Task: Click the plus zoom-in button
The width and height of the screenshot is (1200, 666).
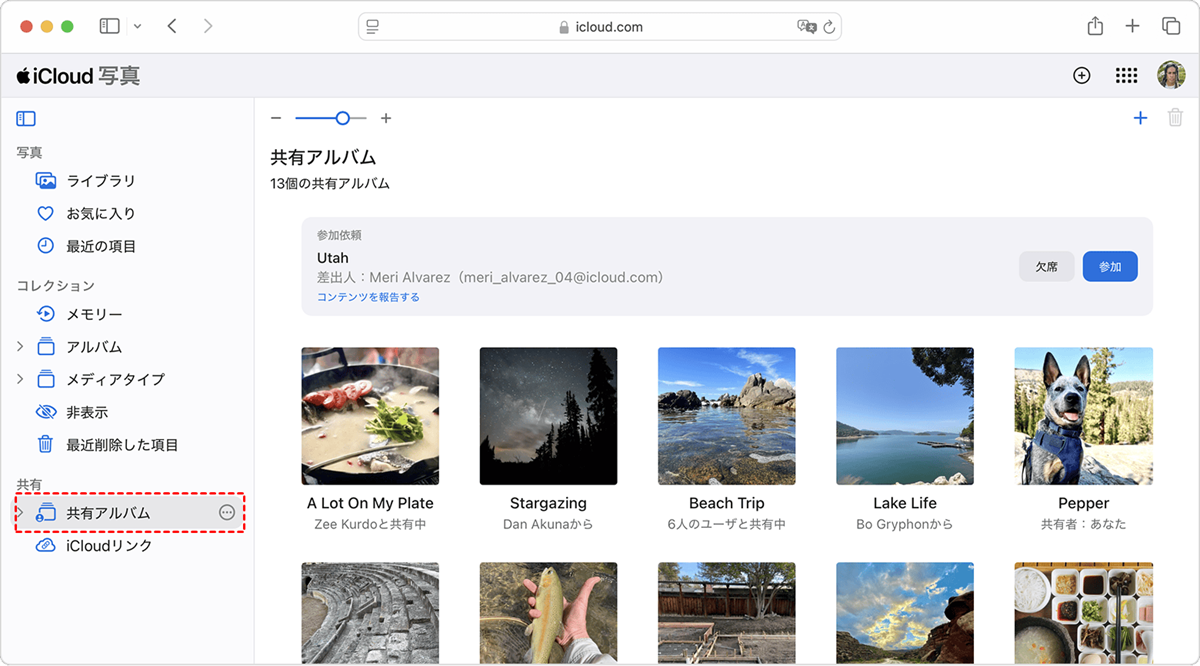Action: pos(386,118)
